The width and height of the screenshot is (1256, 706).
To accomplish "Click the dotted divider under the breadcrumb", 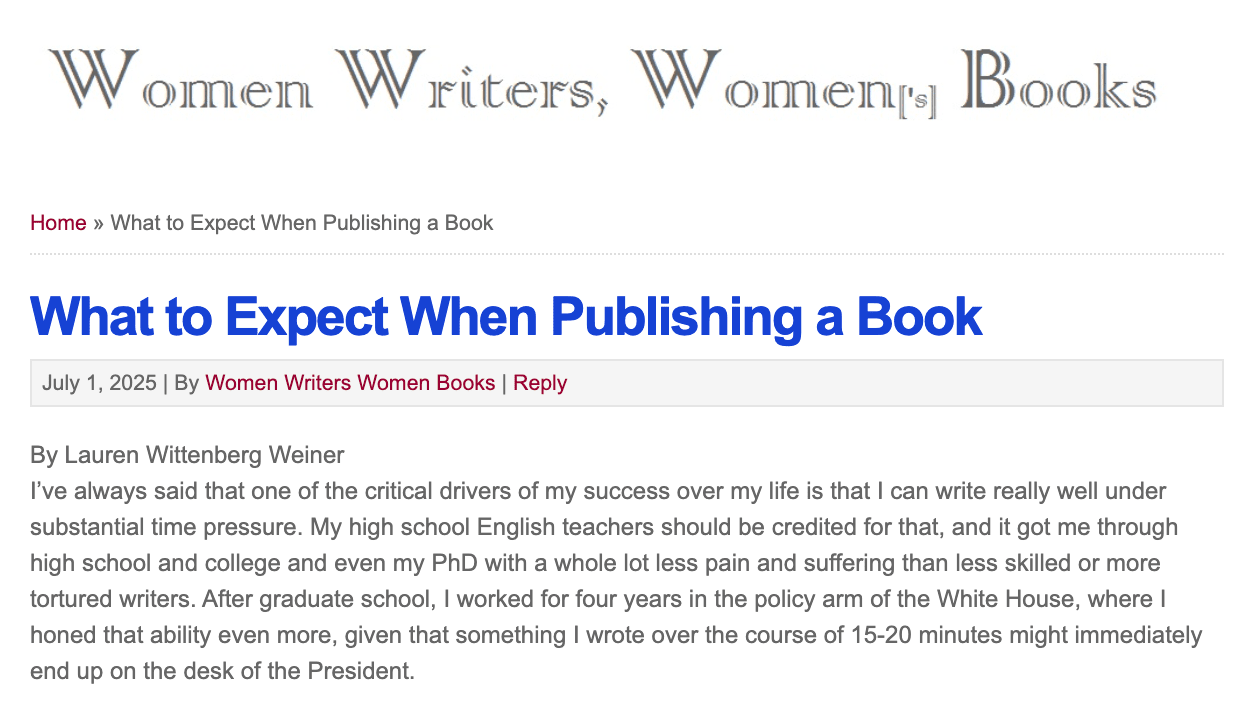I will pyautogui.click(x=628, y=254).
